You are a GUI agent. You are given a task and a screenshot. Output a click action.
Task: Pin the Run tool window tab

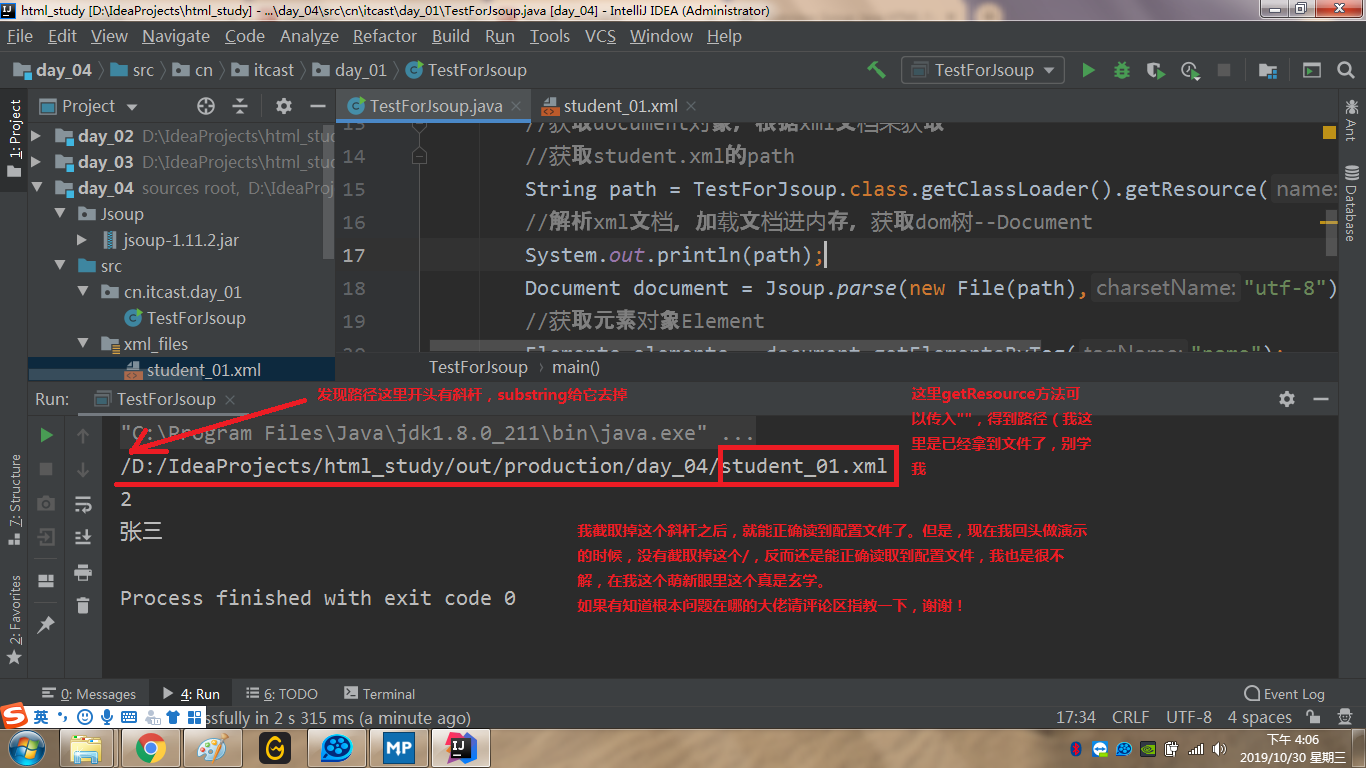pos(45,624)
